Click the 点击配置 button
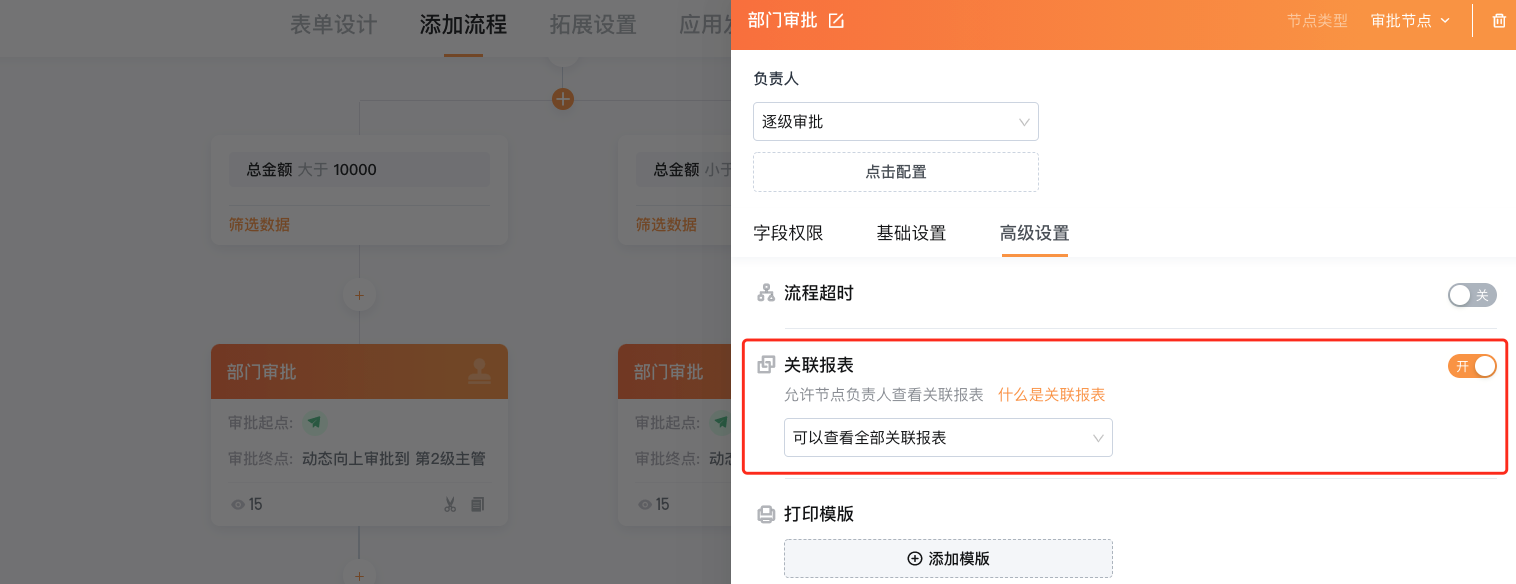The image size is (1516, 584). (x=896, y=172)
